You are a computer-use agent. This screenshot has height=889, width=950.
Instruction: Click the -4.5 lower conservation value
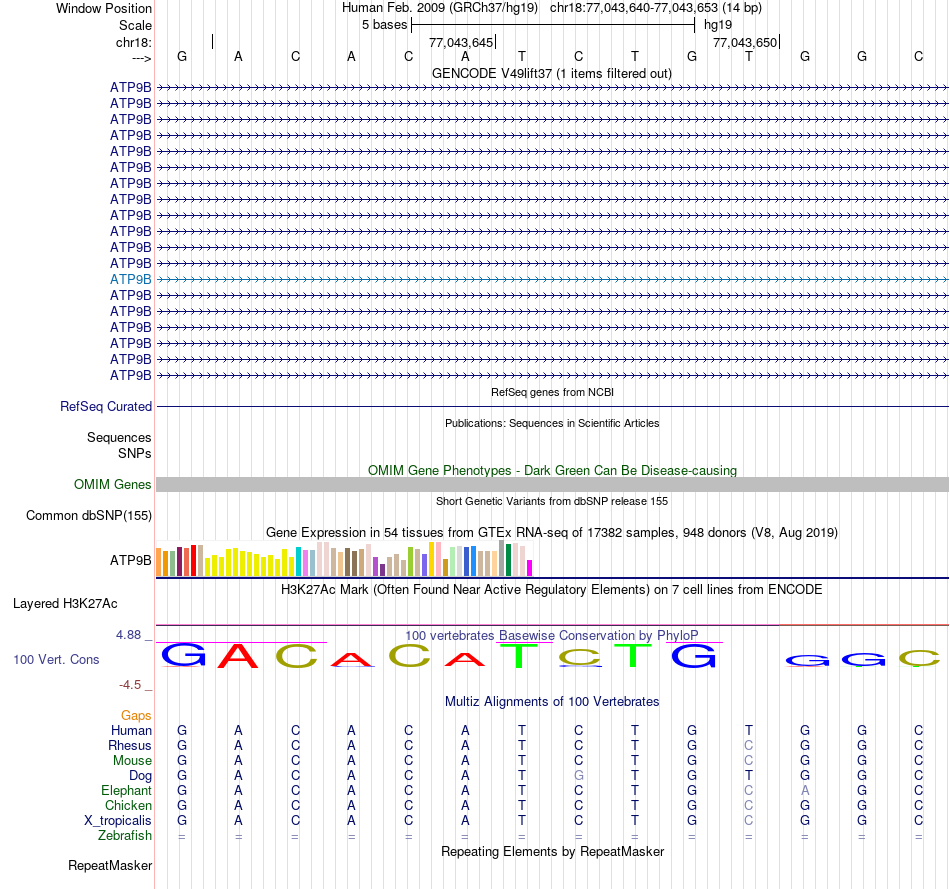(x=130, y=685)
